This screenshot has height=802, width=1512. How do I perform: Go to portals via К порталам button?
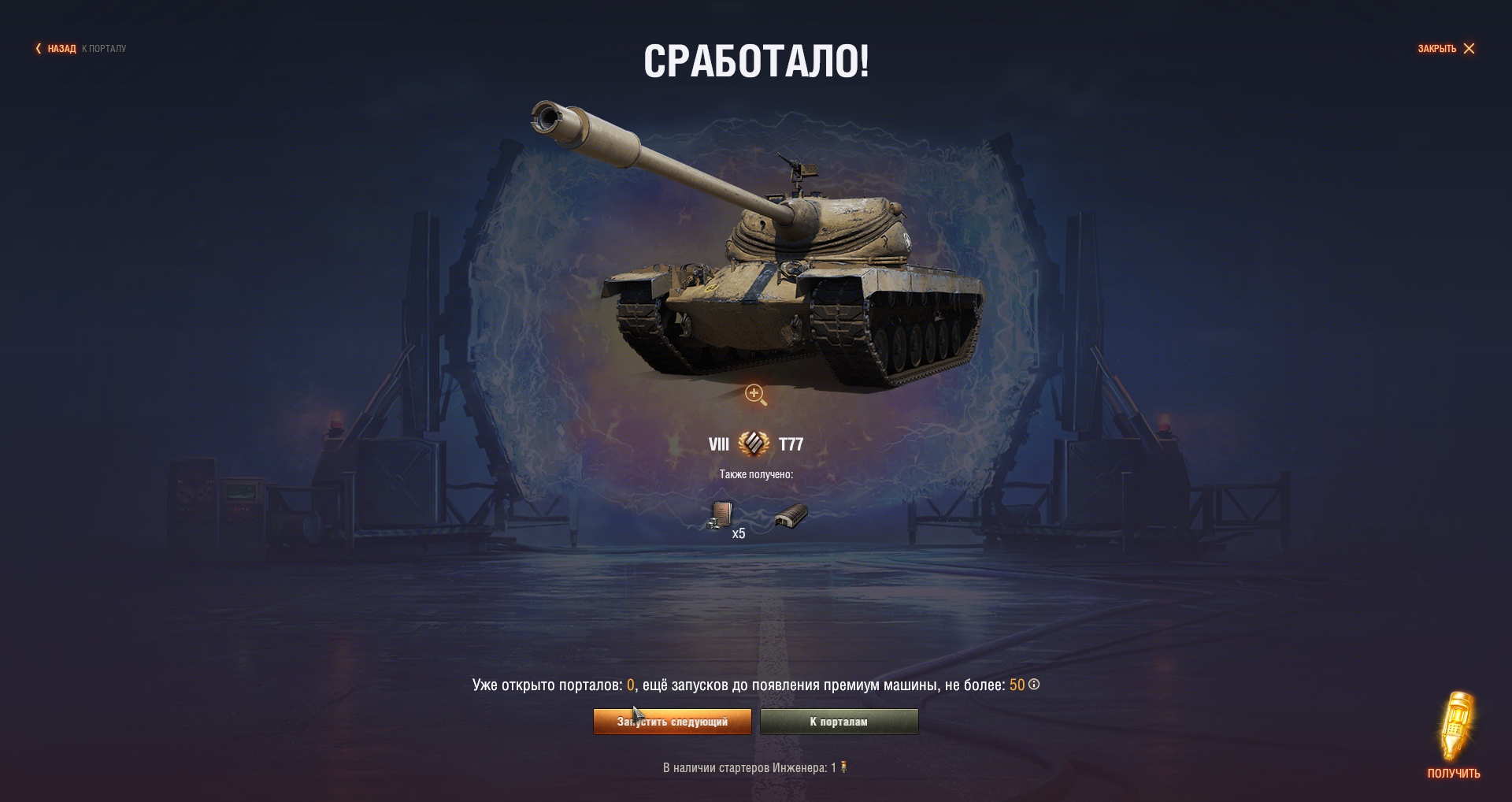tap(839, 722)
